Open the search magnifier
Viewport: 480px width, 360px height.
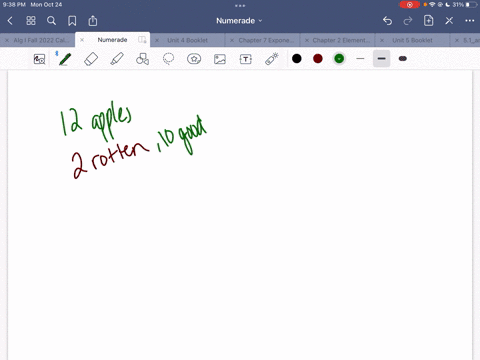coord(51,21)
